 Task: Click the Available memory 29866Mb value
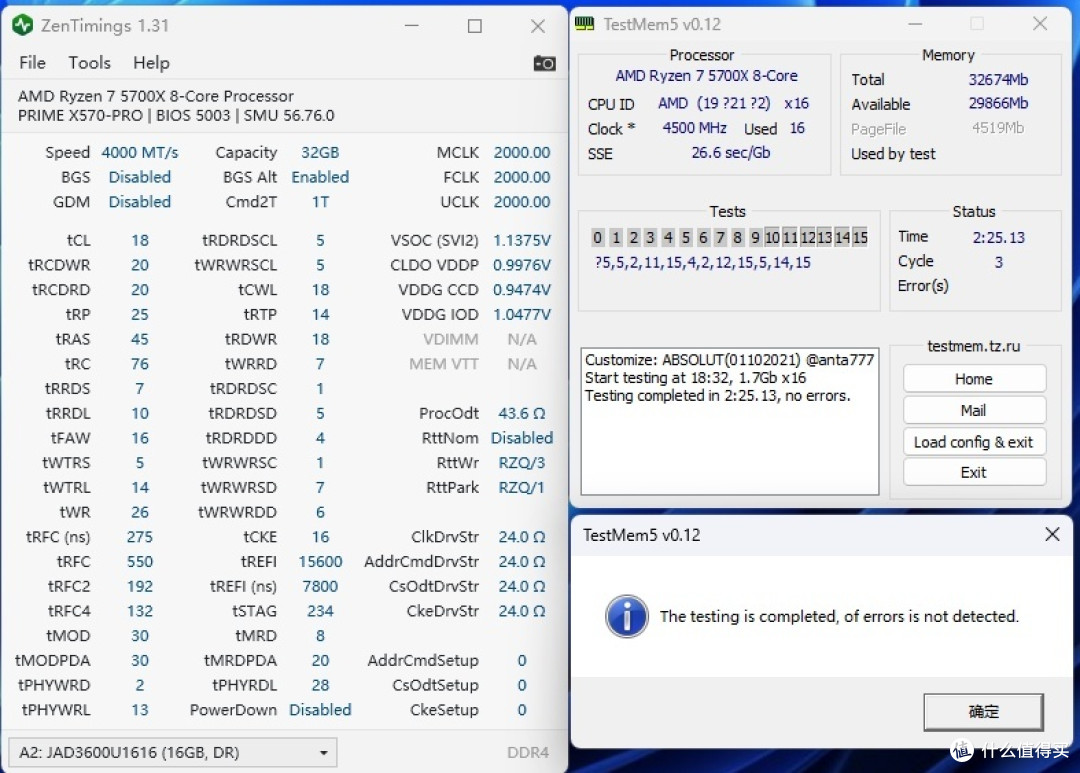(998, 103)
